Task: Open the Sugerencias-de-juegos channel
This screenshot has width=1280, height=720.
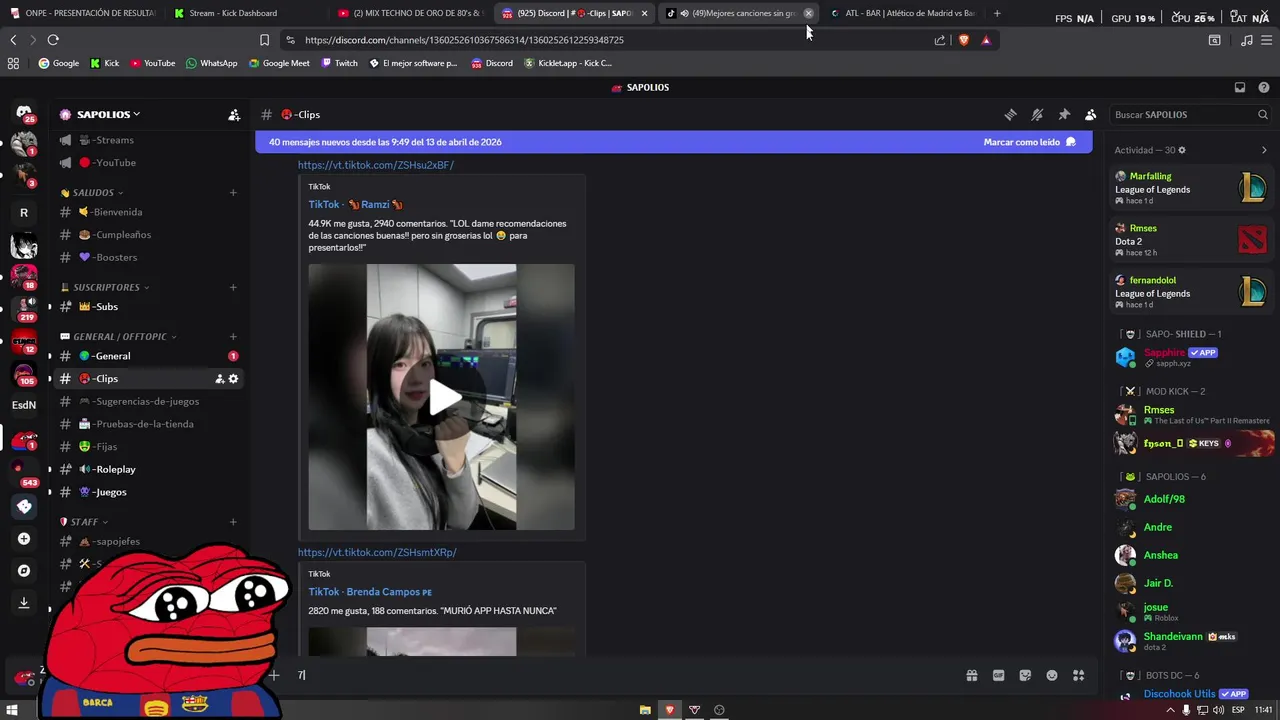Action: point(148,401)
